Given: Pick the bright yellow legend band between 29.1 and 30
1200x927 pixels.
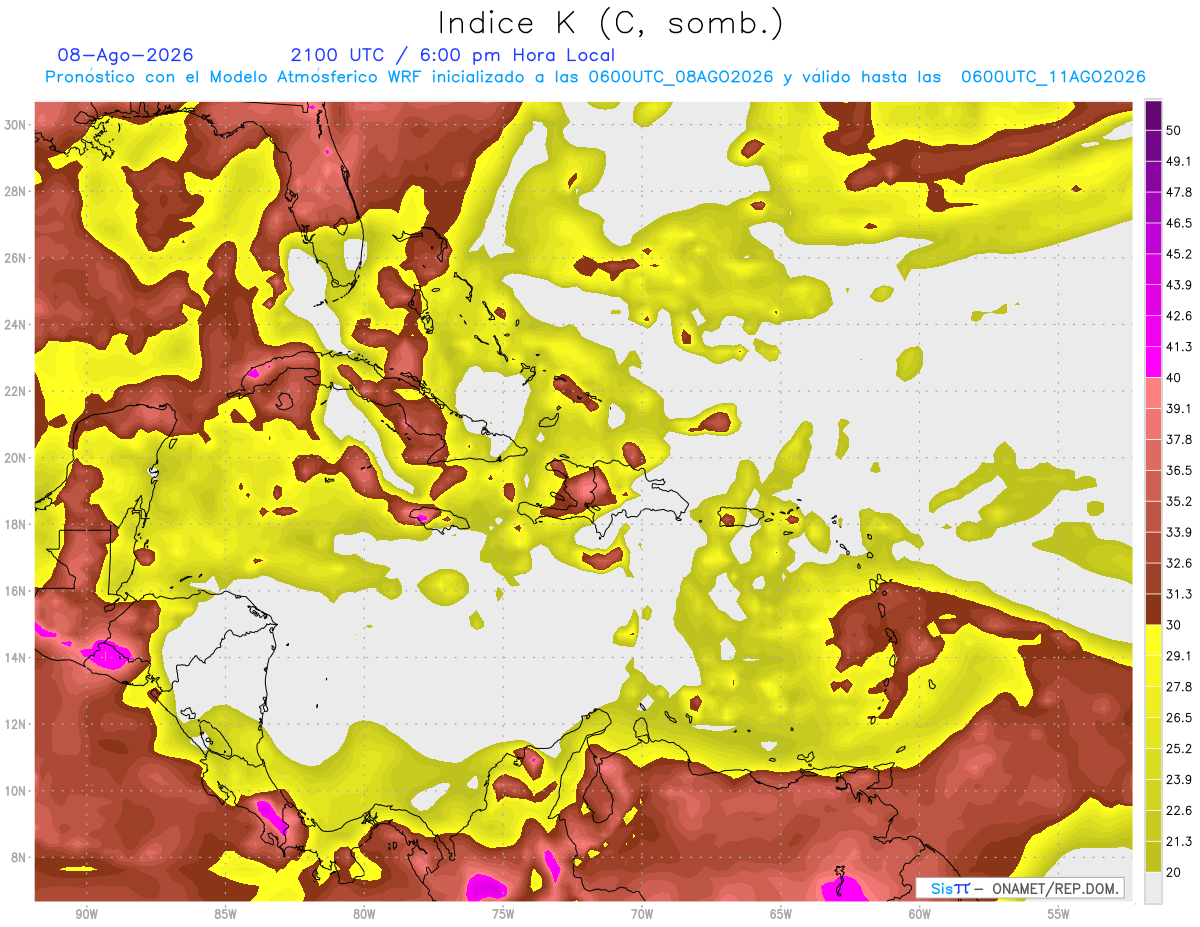Looking at the screenshot, I should pyautogui.click(x=1153, y=640).
